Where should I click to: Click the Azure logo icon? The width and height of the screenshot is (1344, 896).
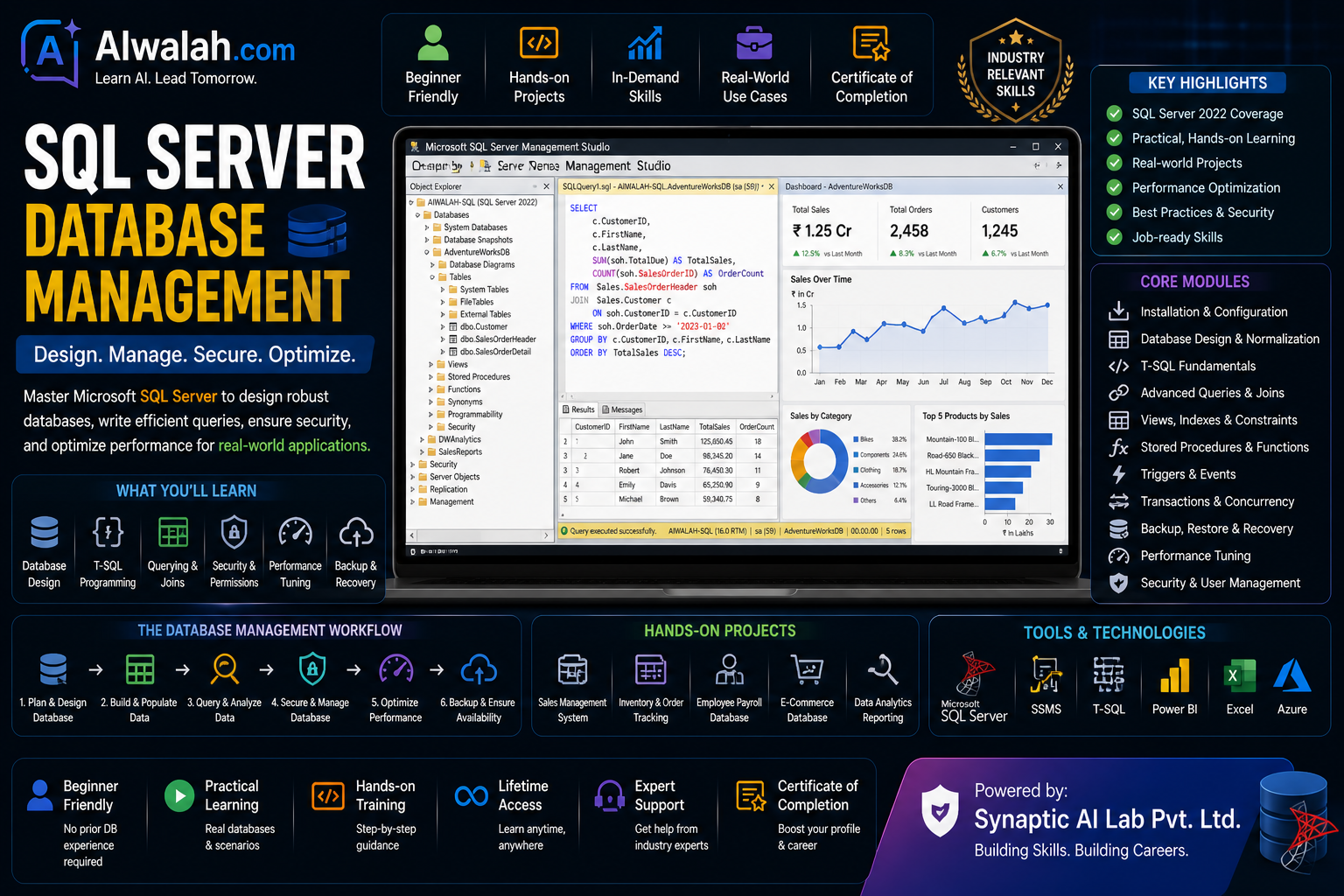click(x=1292, y=675)
